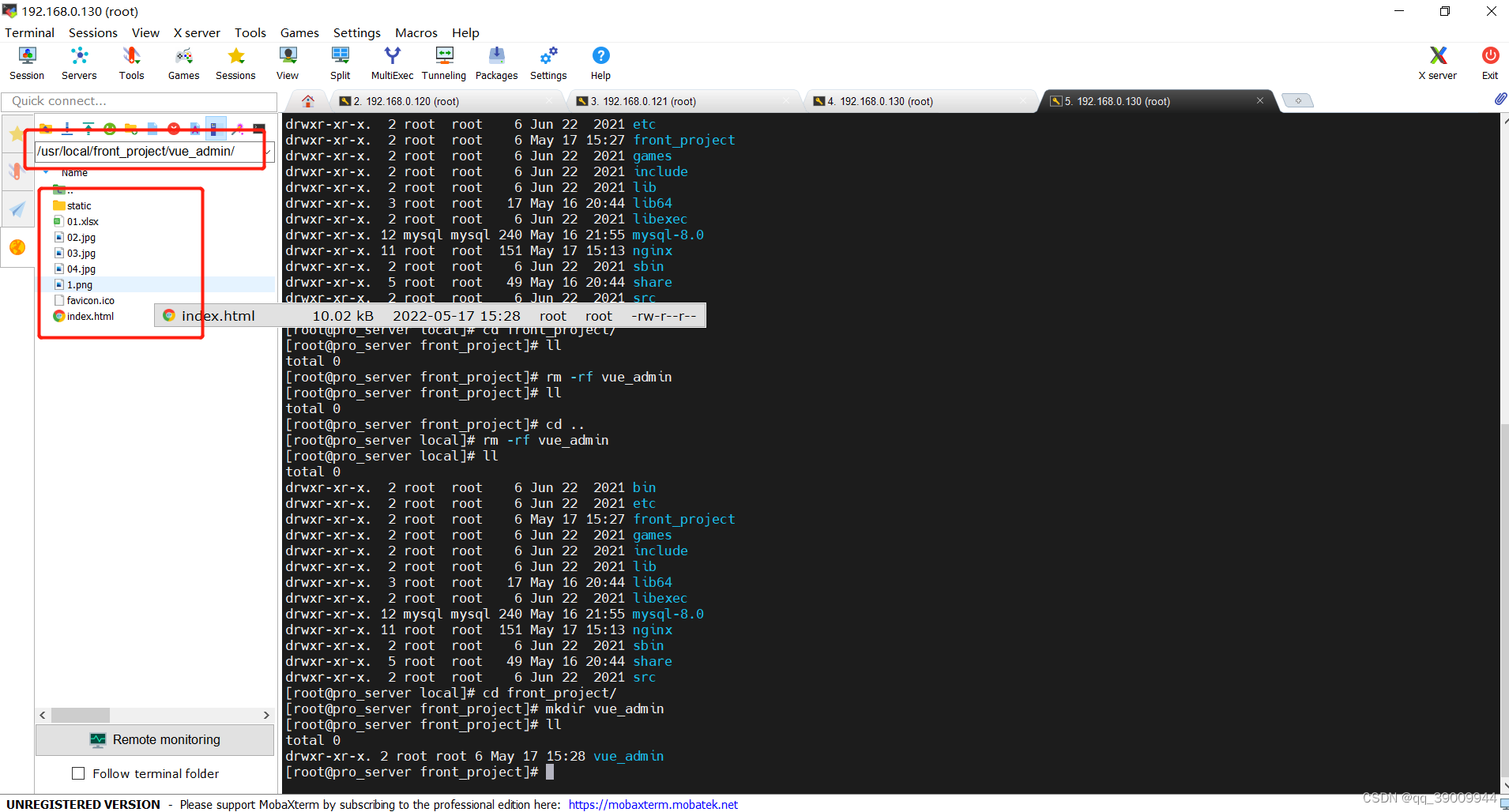The image size is (1509, 812).
Task: Open the Macros menu
Action: 416,32
